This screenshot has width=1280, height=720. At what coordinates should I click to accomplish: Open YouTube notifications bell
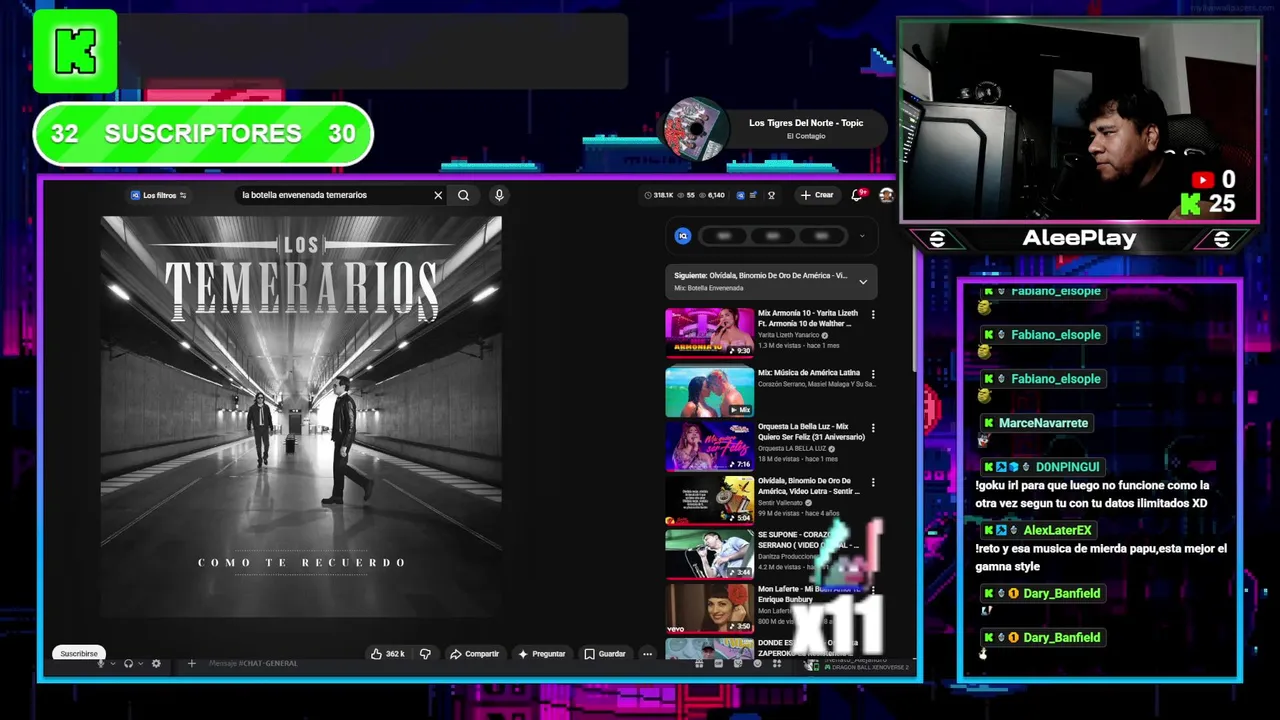coord(857,195)
